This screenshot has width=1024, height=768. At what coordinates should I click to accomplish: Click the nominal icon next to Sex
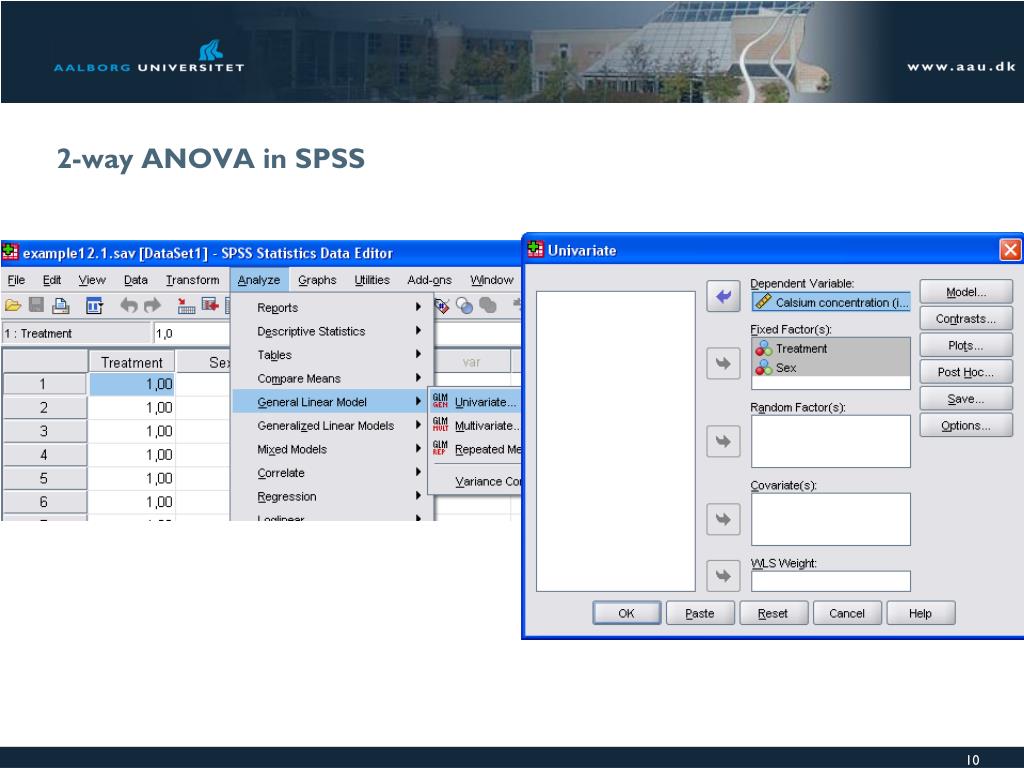pos(763,367)
